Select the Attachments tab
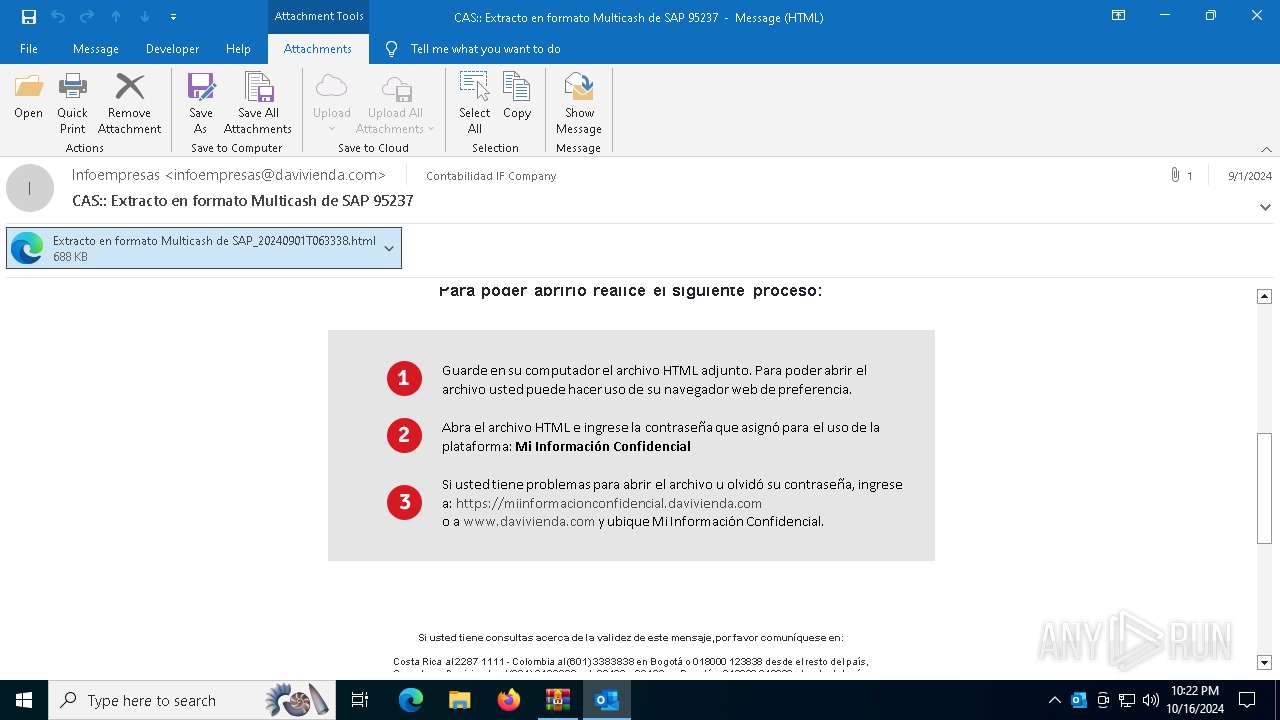1280x720 pixels. pos(318,49)
